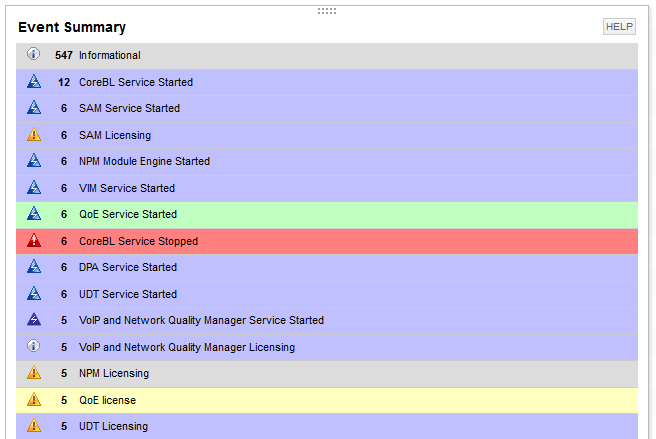
Task: Grab the dotted drag handle above the panel
Action: point(327,11)
